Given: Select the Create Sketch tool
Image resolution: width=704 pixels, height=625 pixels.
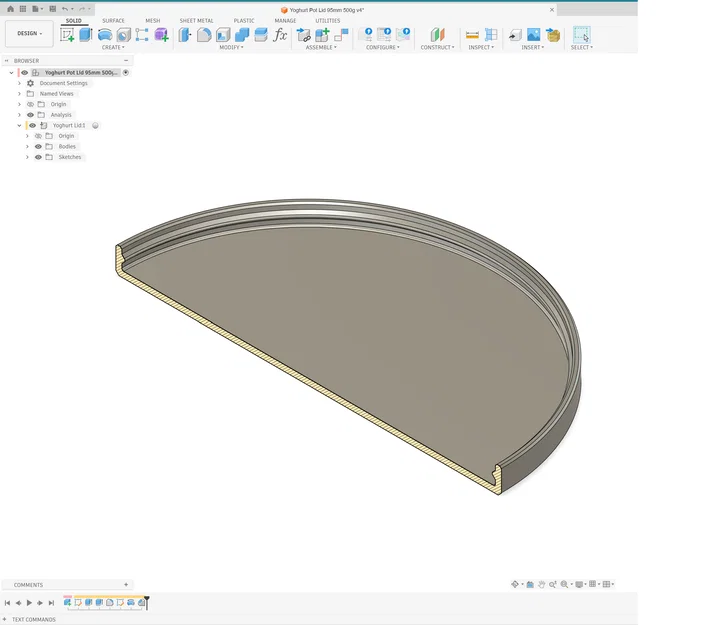Looking at the screenshot, I should tap(67, 35).
